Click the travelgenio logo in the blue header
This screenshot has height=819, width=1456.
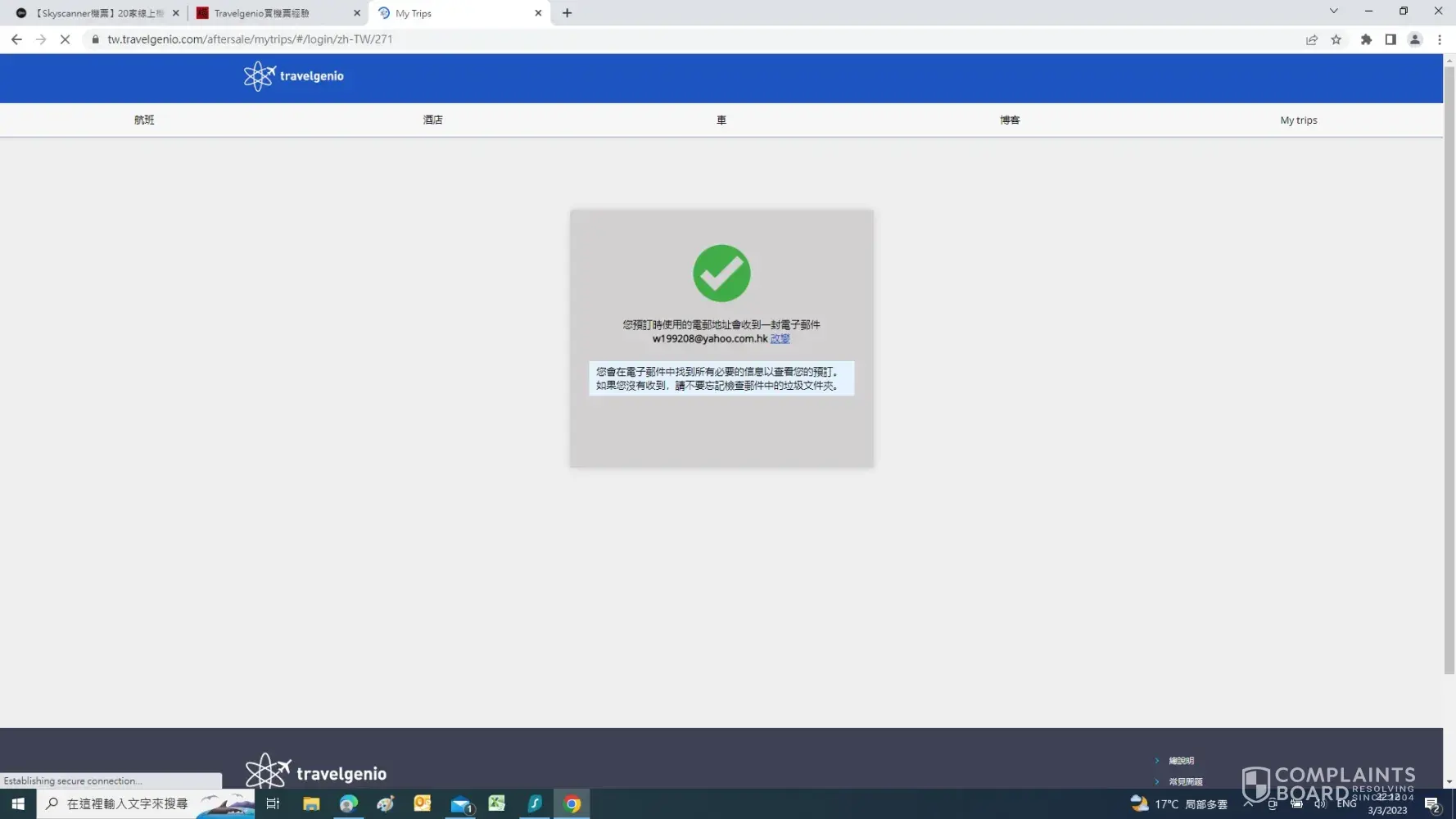(294, 76)
